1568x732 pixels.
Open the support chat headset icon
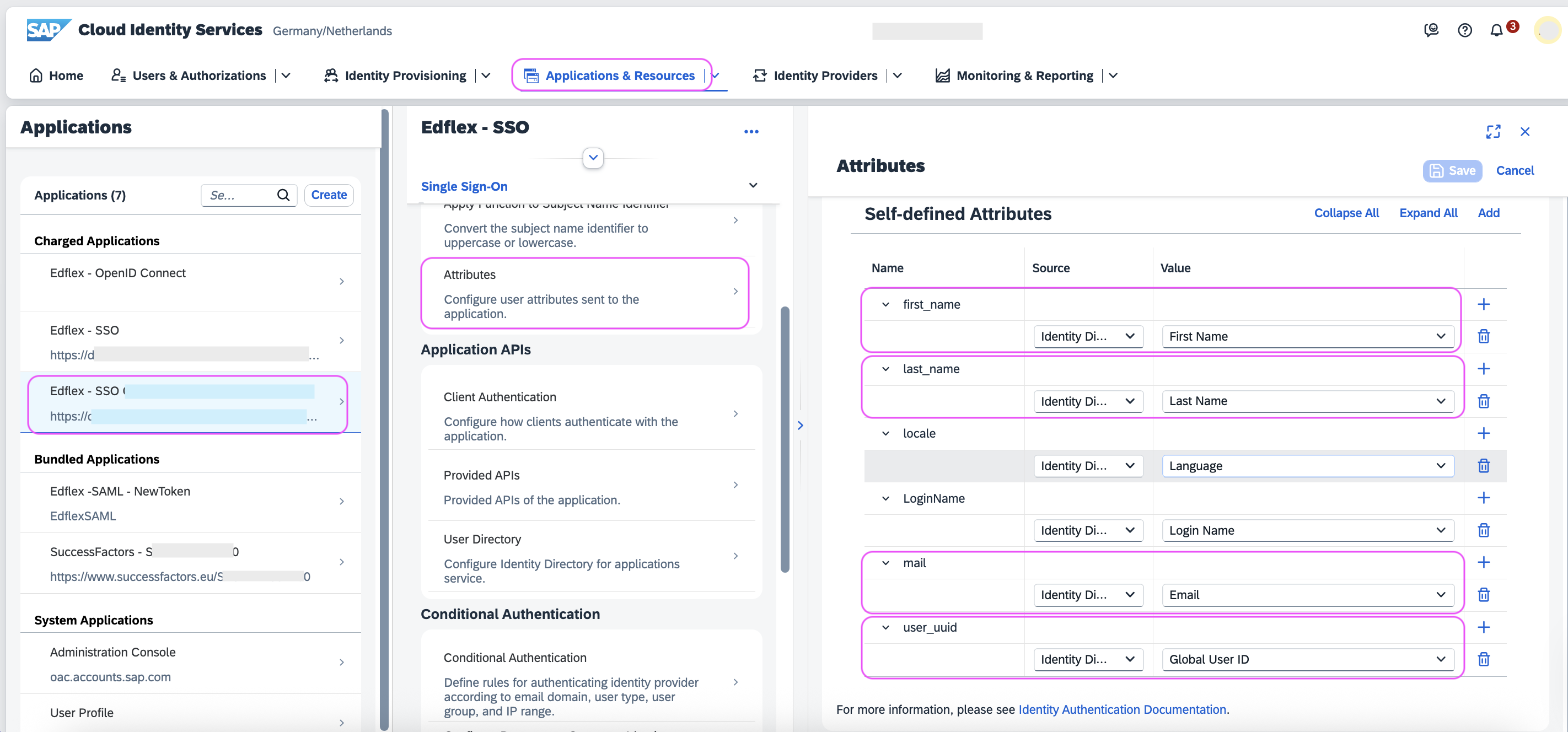1431,30
